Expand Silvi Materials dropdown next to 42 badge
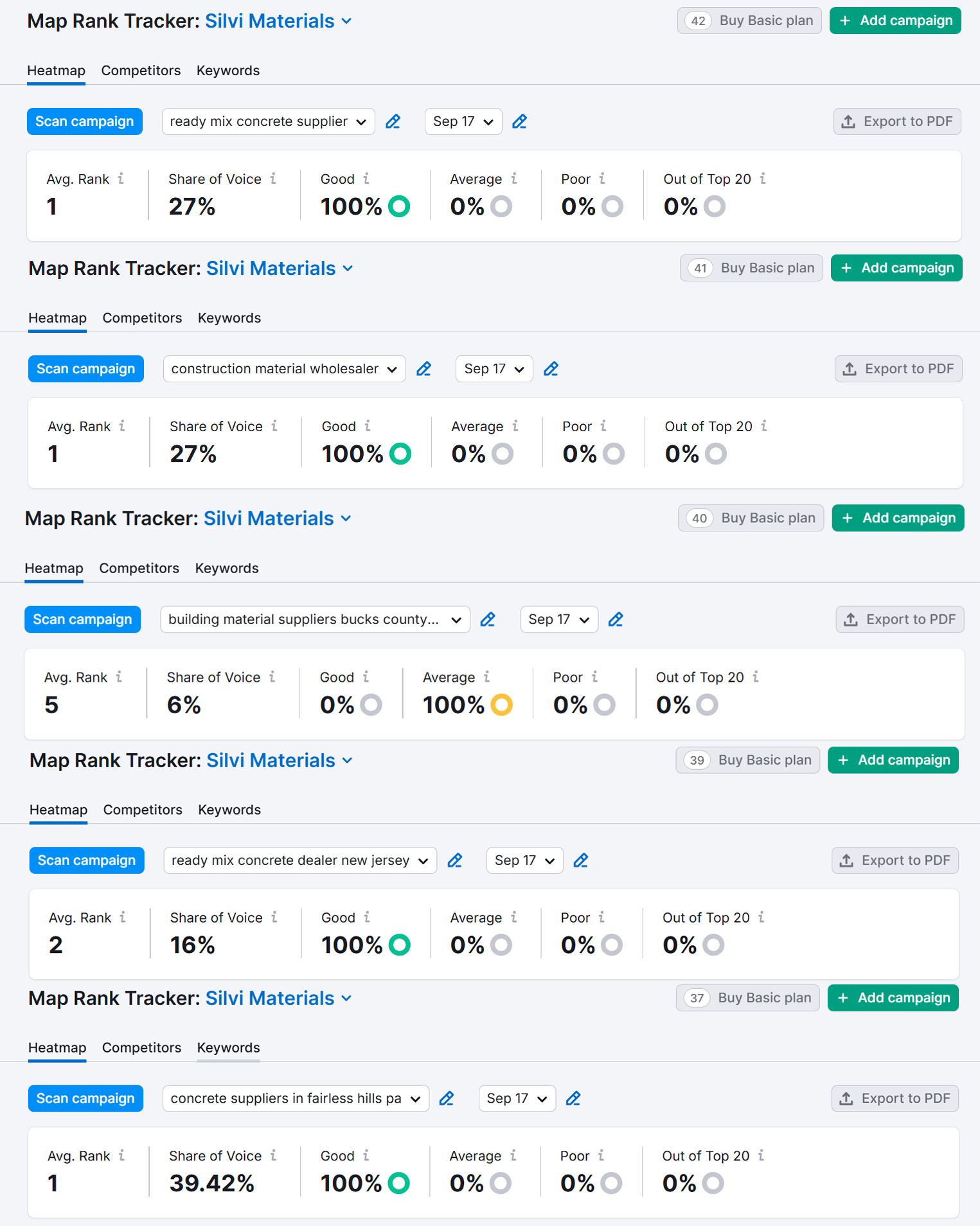 (346, 21)
